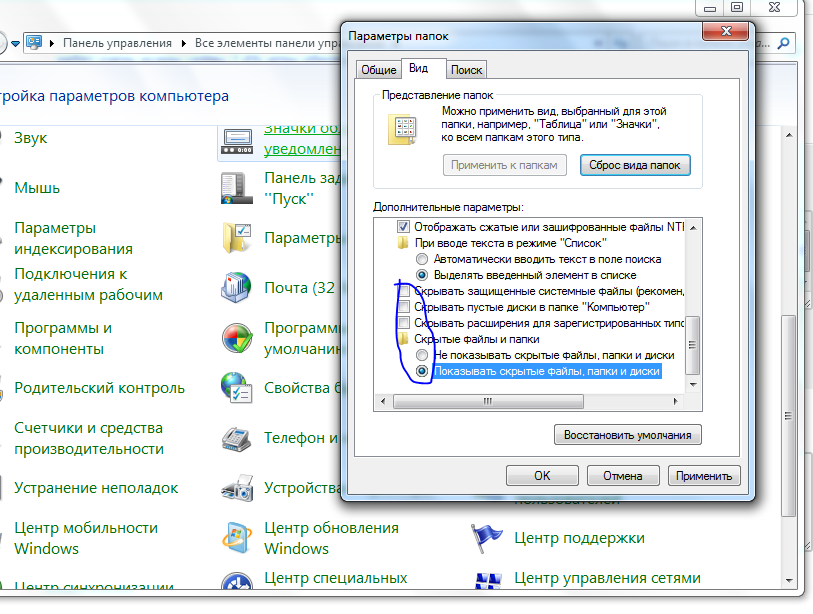Expand breadcrumb arrow after Панель управления
This screenshot has height=614, width=813.
coord(184,43)
